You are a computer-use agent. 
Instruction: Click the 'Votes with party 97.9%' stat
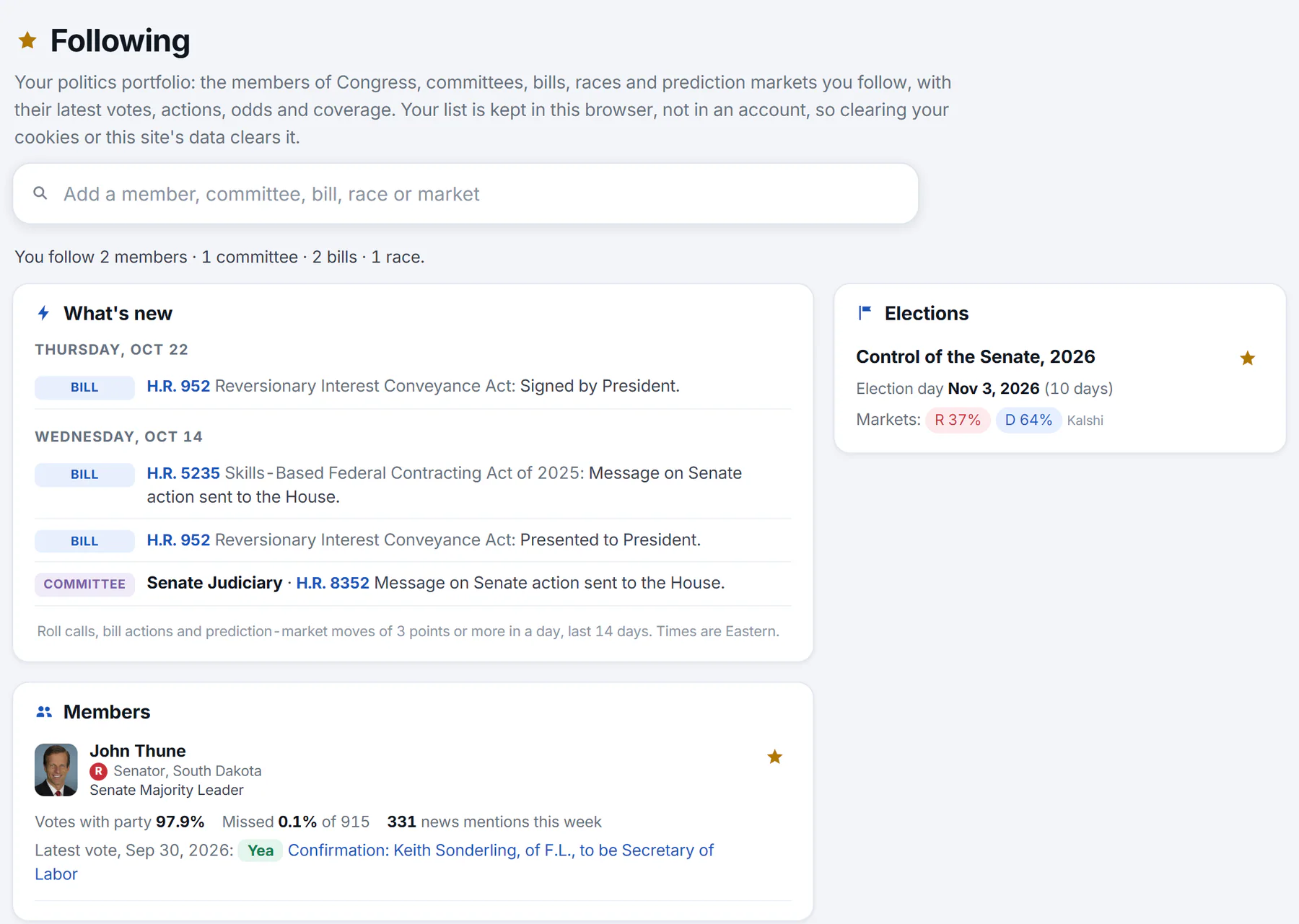click(119, 822)
